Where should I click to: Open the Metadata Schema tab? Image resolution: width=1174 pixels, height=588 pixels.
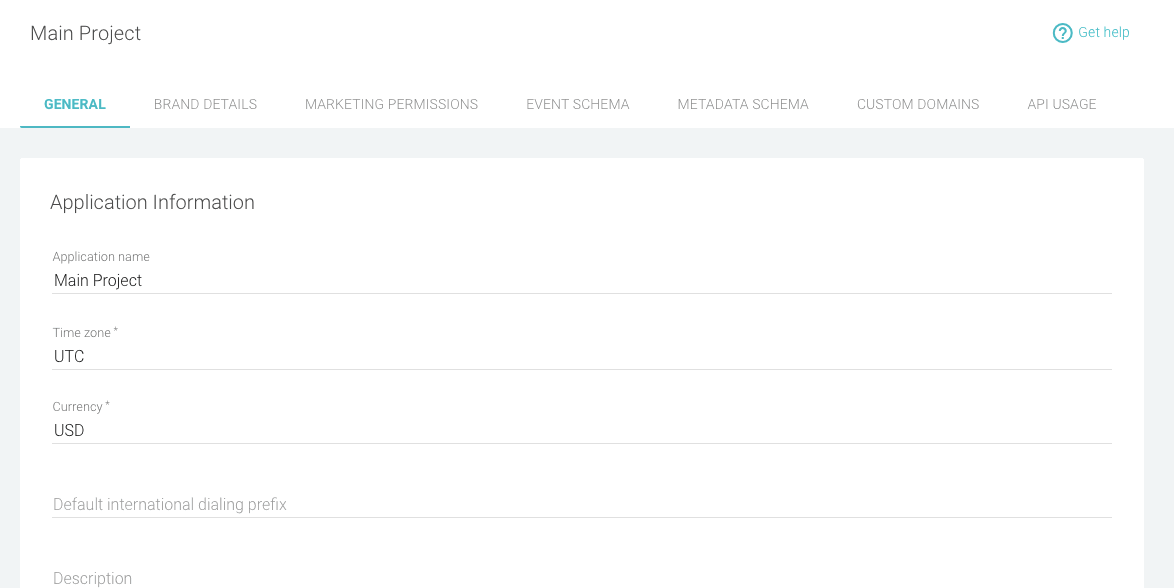pyautogui.click(x=743, y=104)
